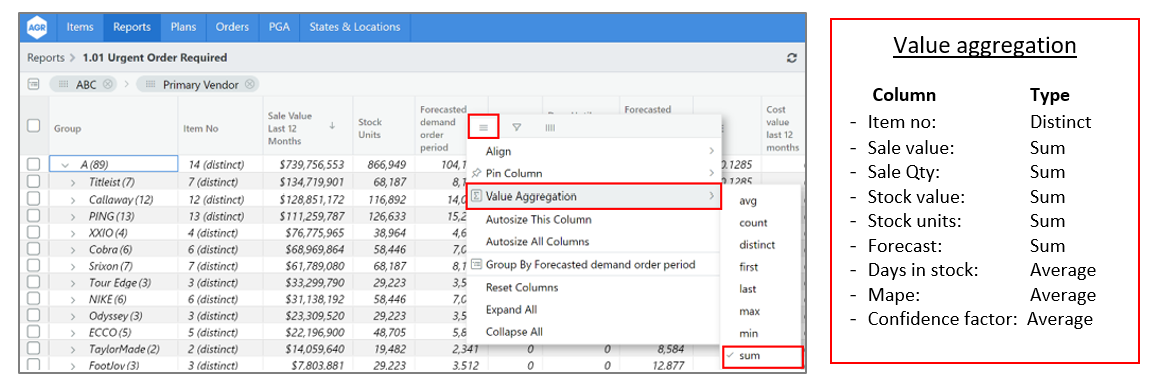
Task: Check the box for the Callaway row
Action: coord(33,199)
